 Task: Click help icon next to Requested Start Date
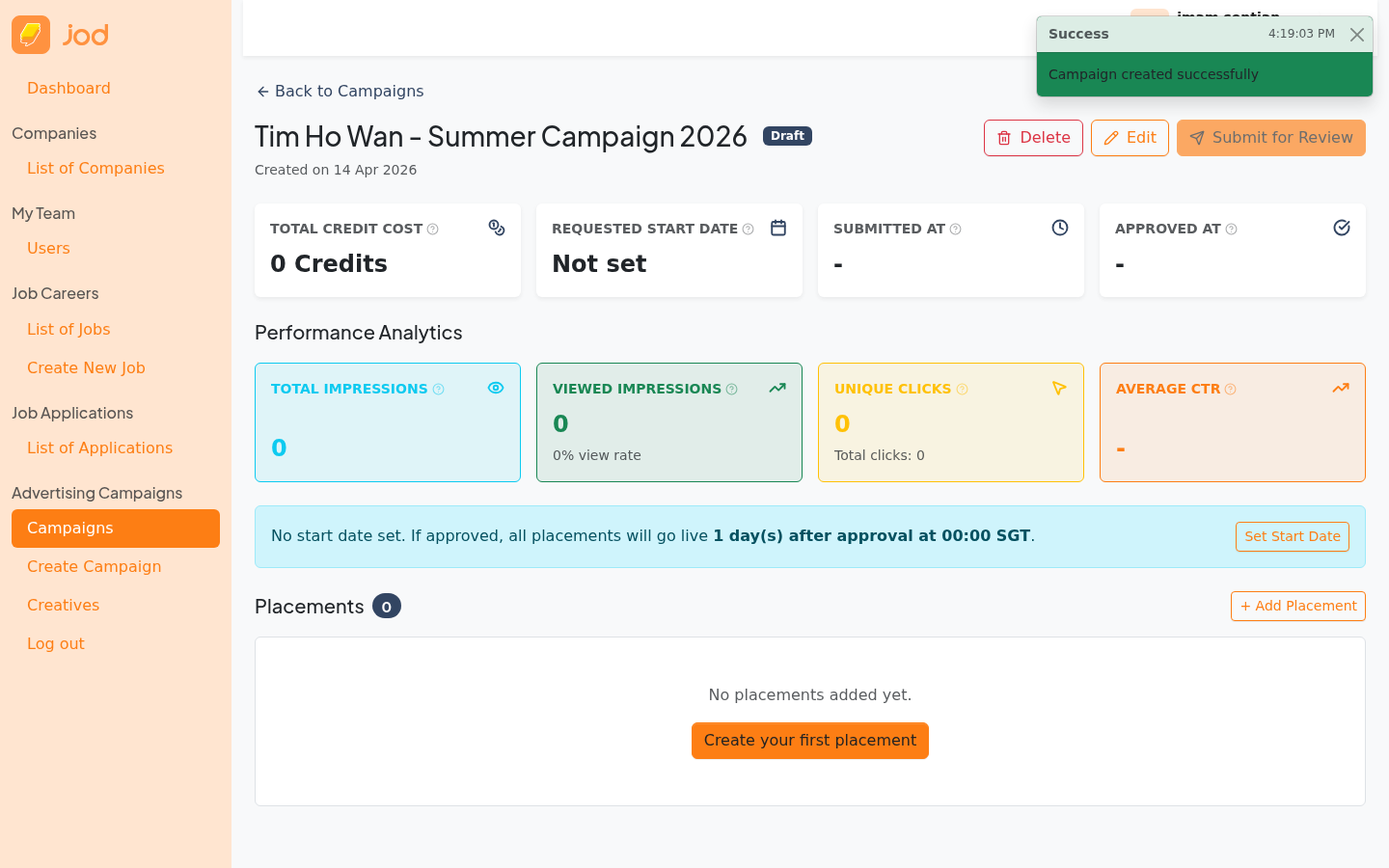click(749, 230)
